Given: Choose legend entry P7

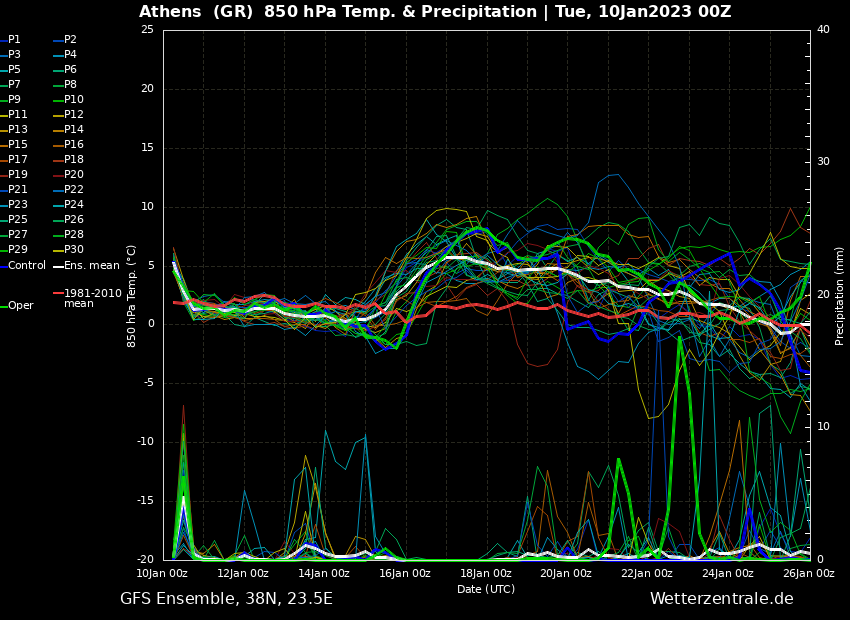Looking at the screenshot, I should (x=11, y=85).
